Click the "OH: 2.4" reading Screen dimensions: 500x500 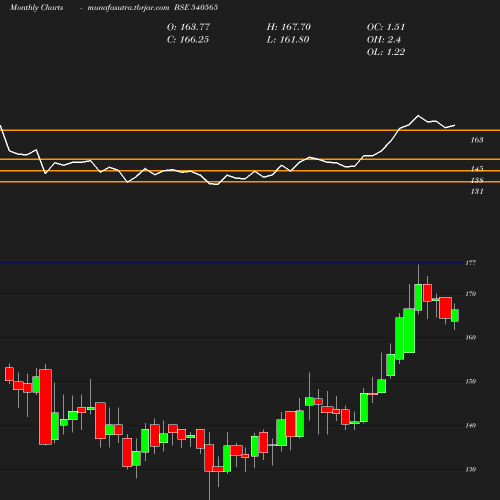[384, 40]
